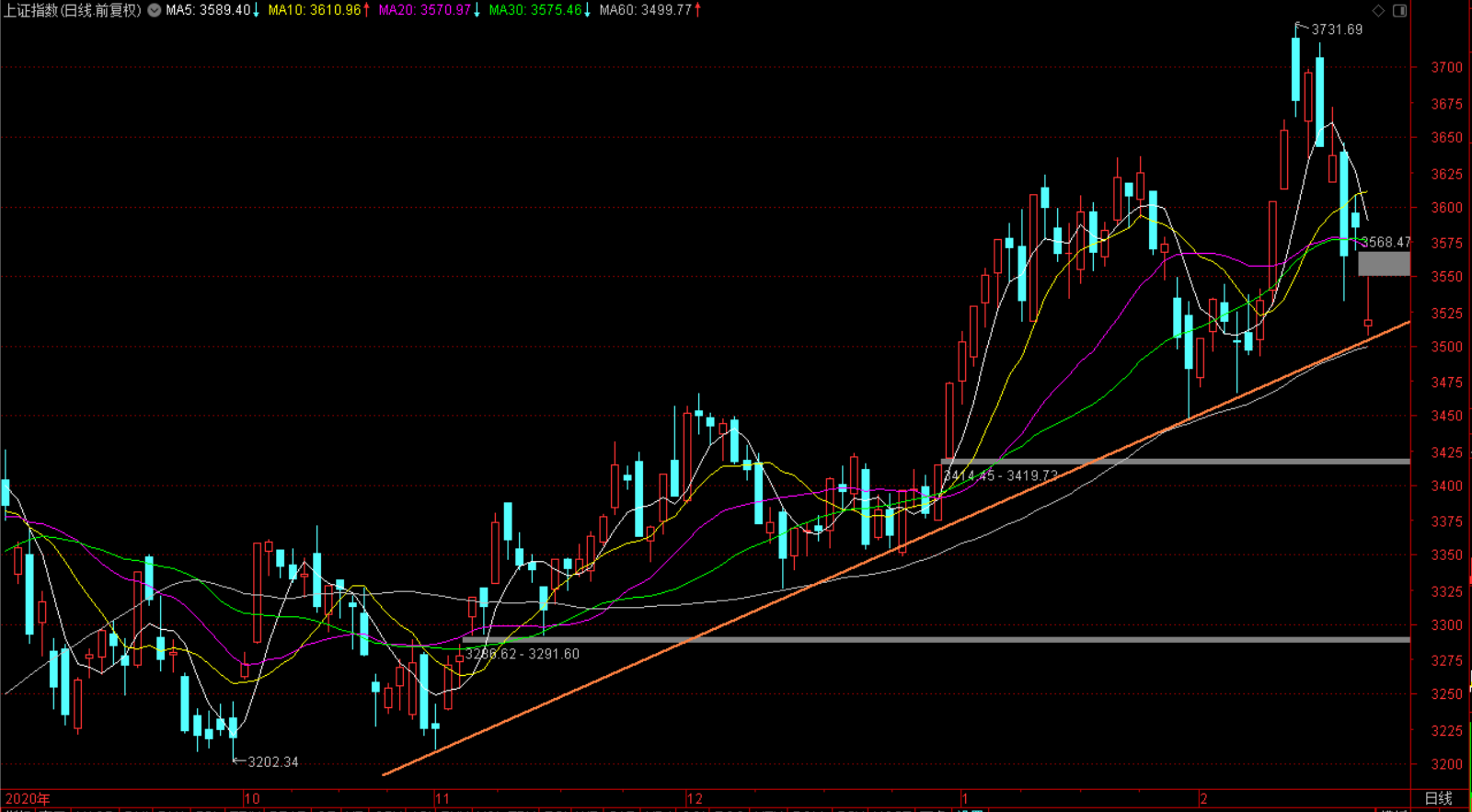Click the diamond marker icon at top right
The width and height of the screenshot is (1472, 812).
tap(1378, 10)
